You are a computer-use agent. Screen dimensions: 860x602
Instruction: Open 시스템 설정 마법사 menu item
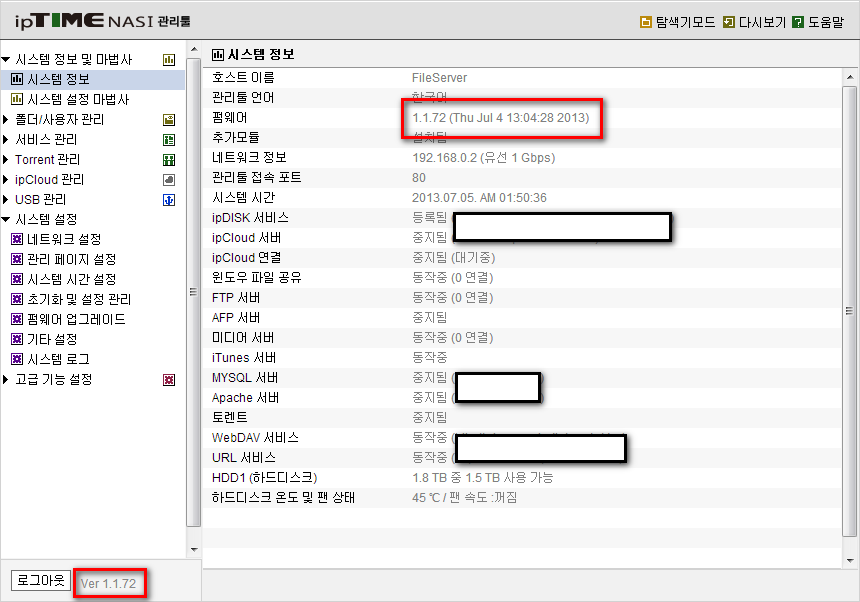pos(70,99)
